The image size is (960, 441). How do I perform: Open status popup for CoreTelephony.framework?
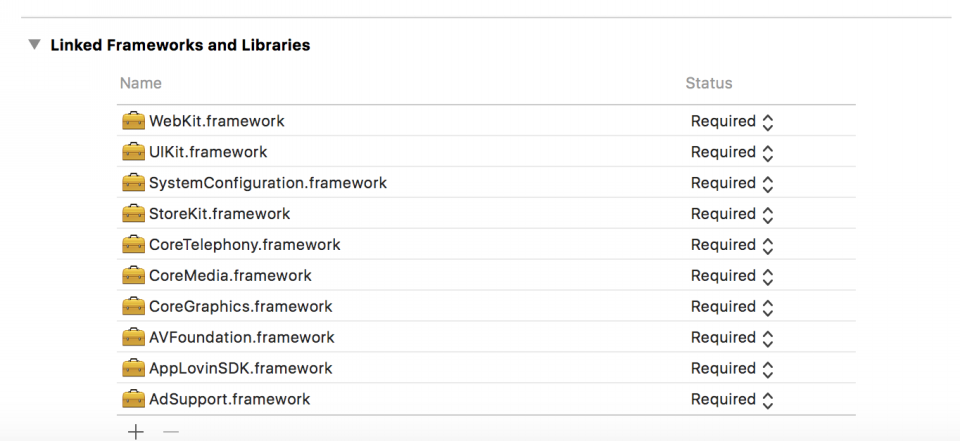[732, 245]
